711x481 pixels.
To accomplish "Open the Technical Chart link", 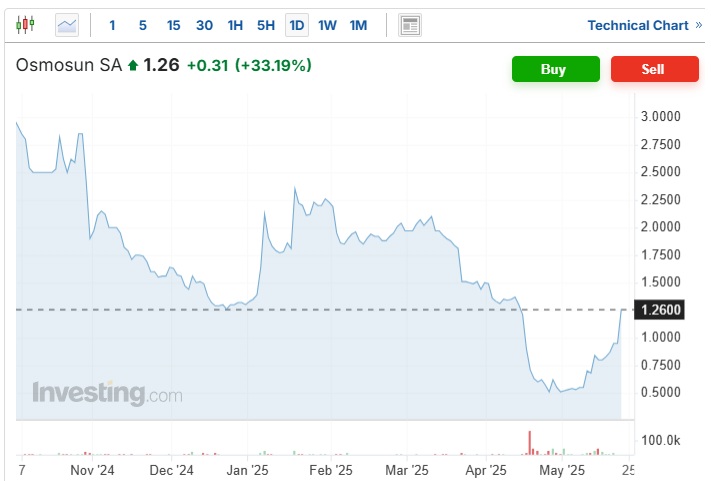I will click(x=637, y=25).
